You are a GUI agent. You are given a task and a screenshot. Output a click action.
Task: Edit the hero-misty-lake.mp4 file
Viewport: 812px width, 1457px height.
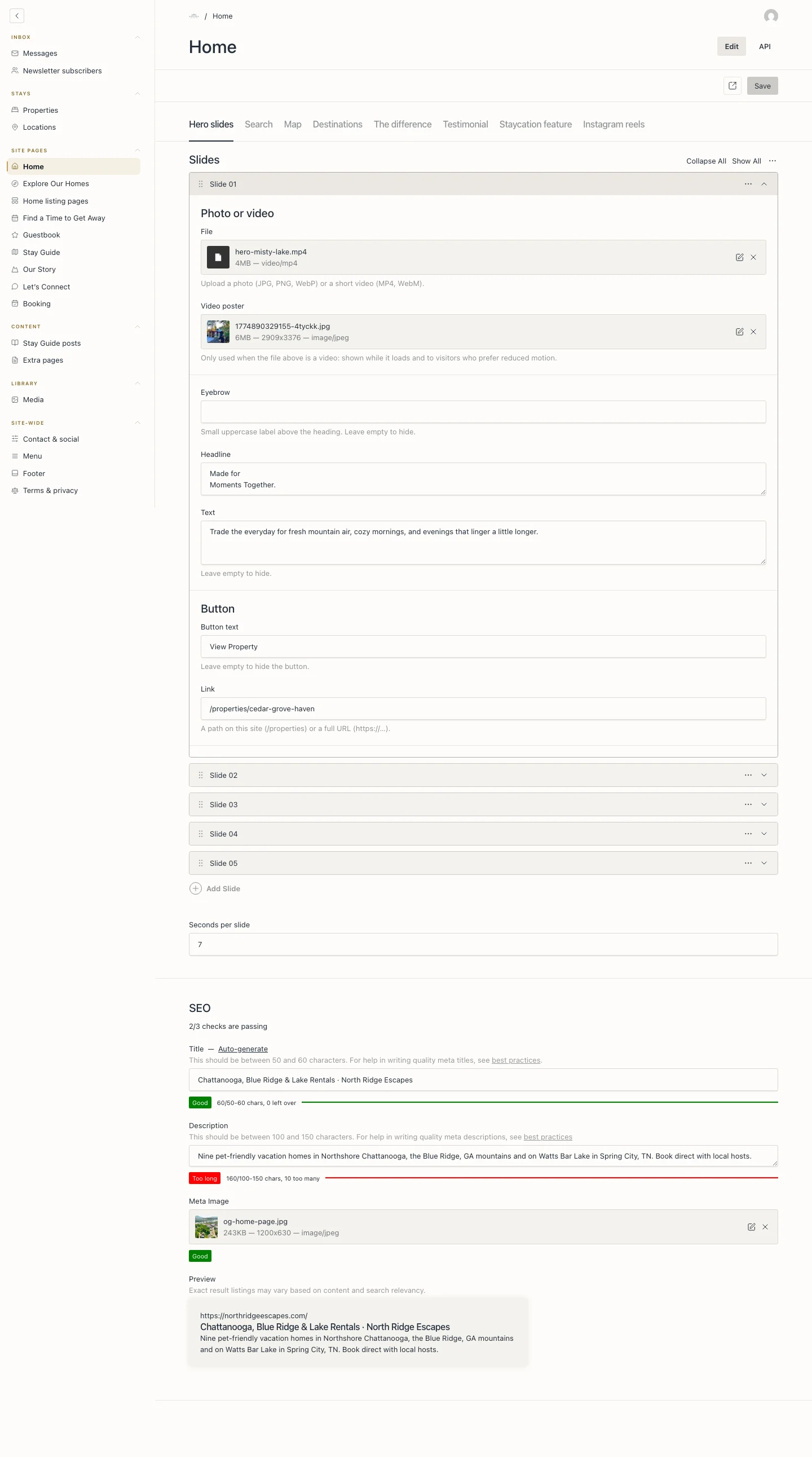(739, 257)
